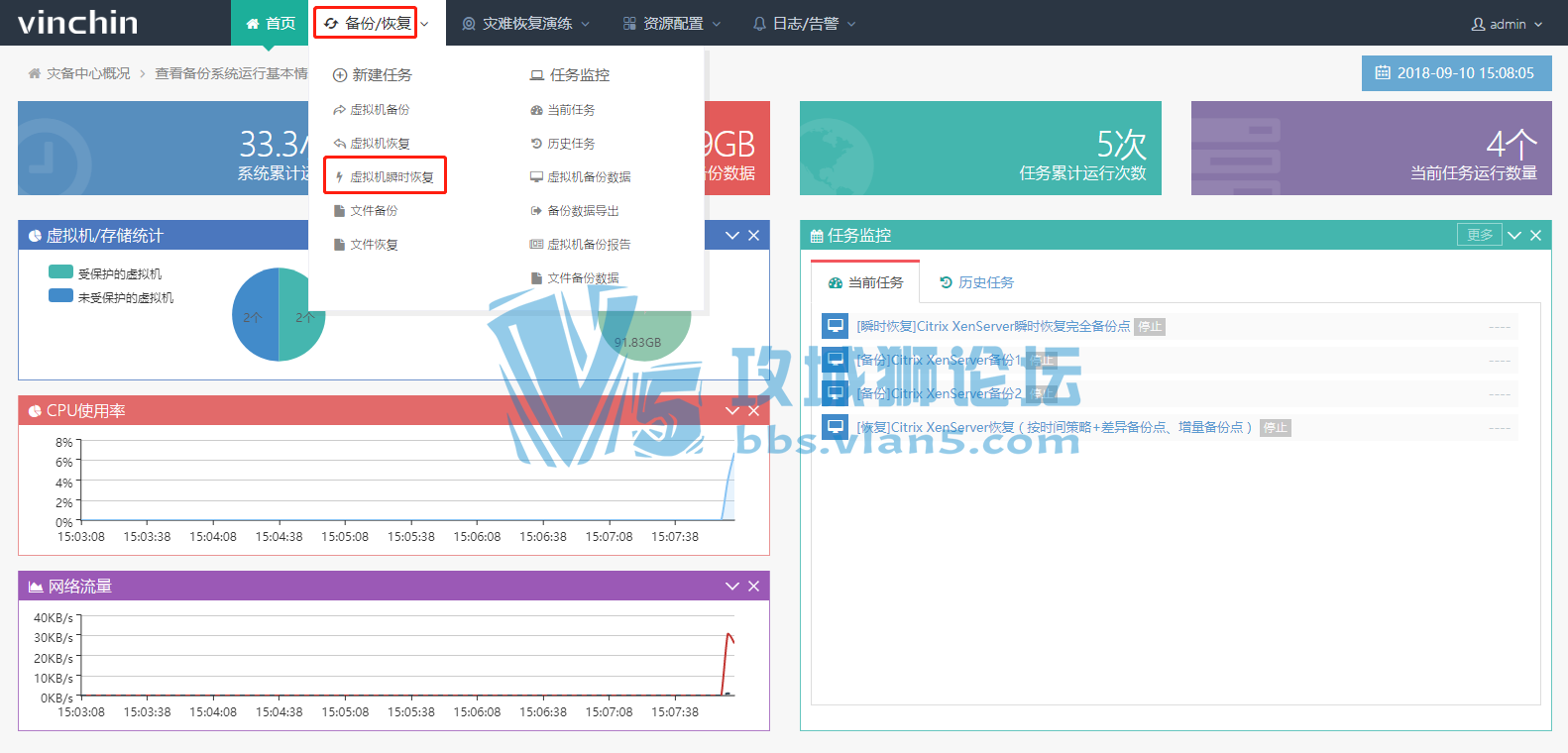Close the 任务监控 panel
The image size is (1568, 753).
tap(1536, 236)
